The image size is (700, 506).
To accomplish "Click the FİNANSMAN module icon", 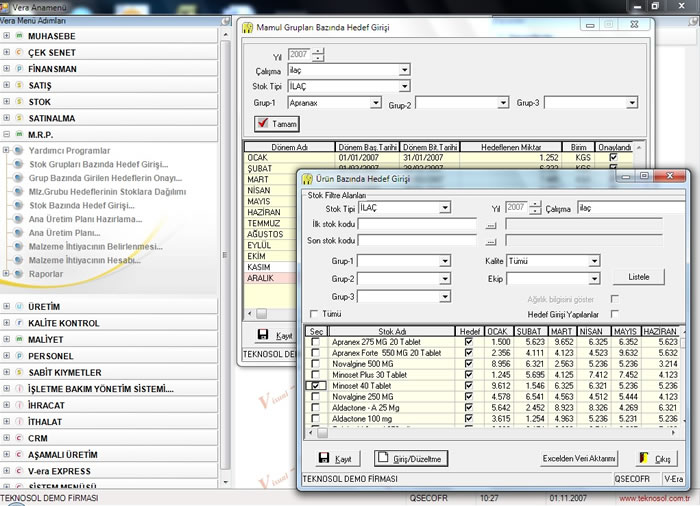I will tap(19, 69).
